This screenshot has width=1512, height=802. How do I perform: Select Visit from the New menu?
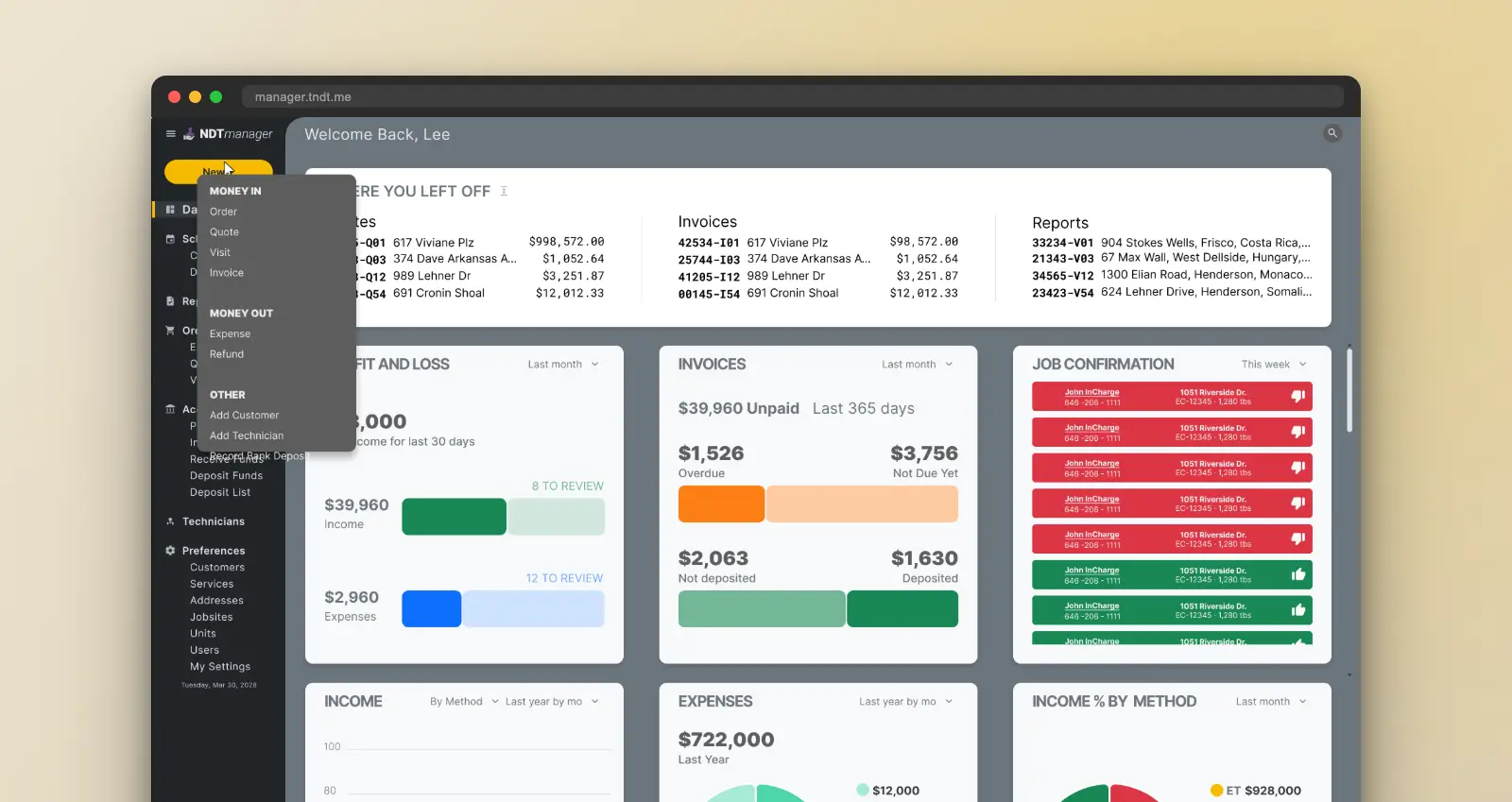point(220,252)
